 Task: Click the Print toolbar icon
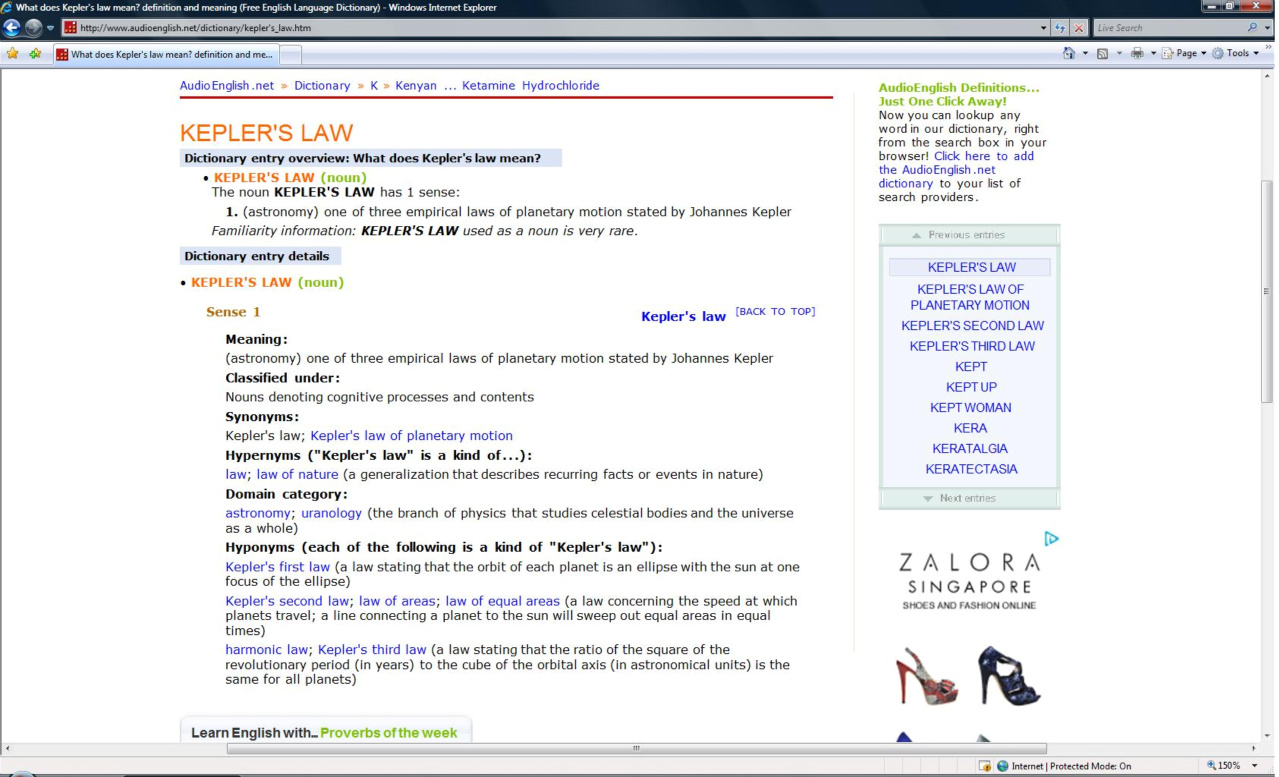[1136, 53]
